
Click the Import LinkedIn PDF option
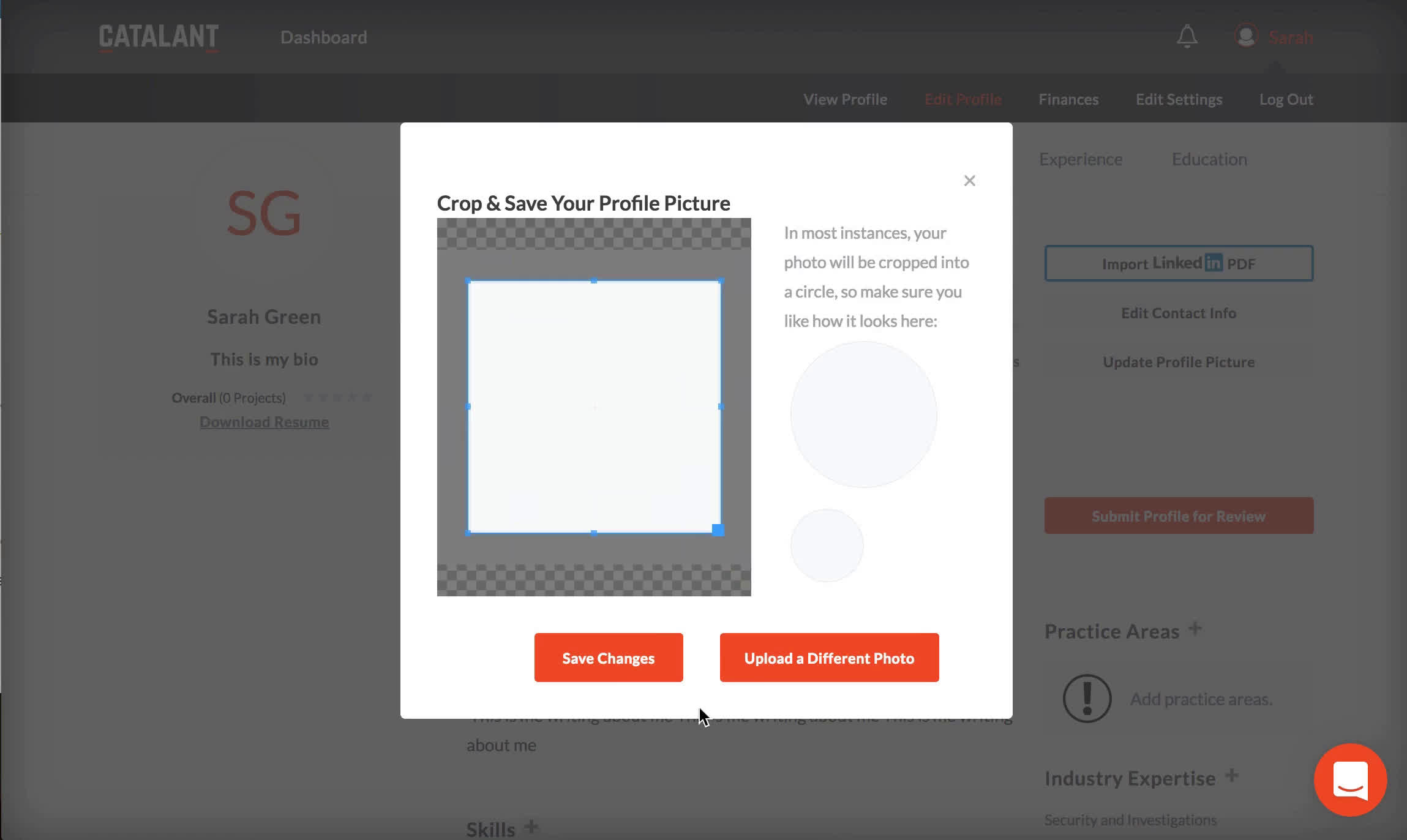[x=1179, y=263]
